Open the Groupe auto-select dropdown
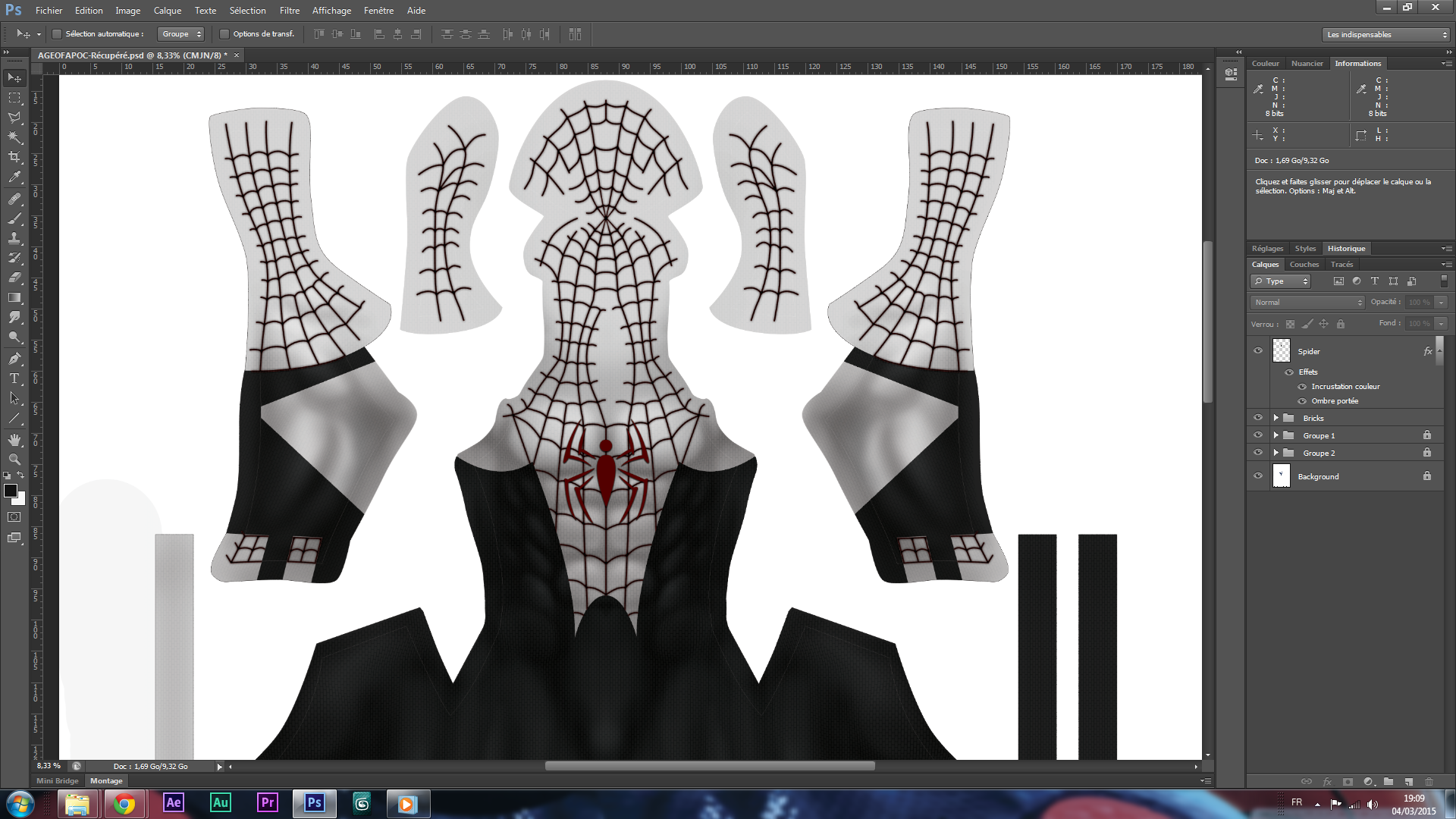The width and height of the screenshot is (1456, 819). (181, 34)
